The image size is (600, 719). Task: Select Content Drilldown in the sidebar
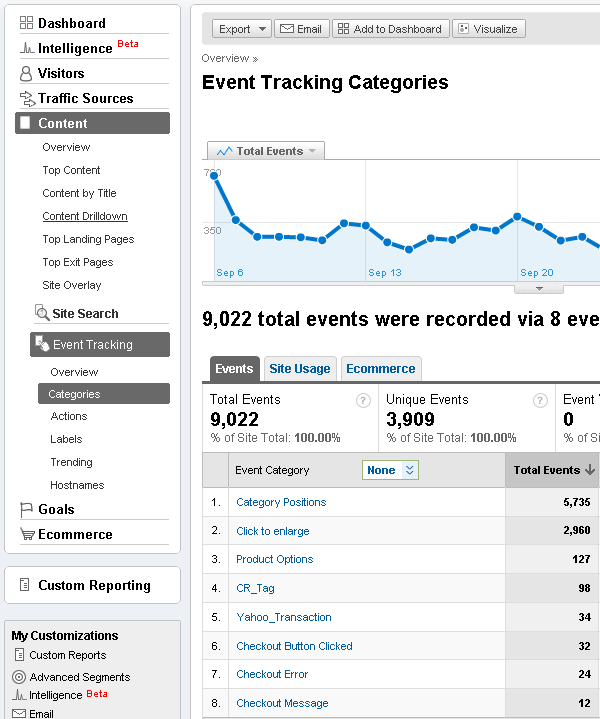pyautogui.click(x=85, y=216)
